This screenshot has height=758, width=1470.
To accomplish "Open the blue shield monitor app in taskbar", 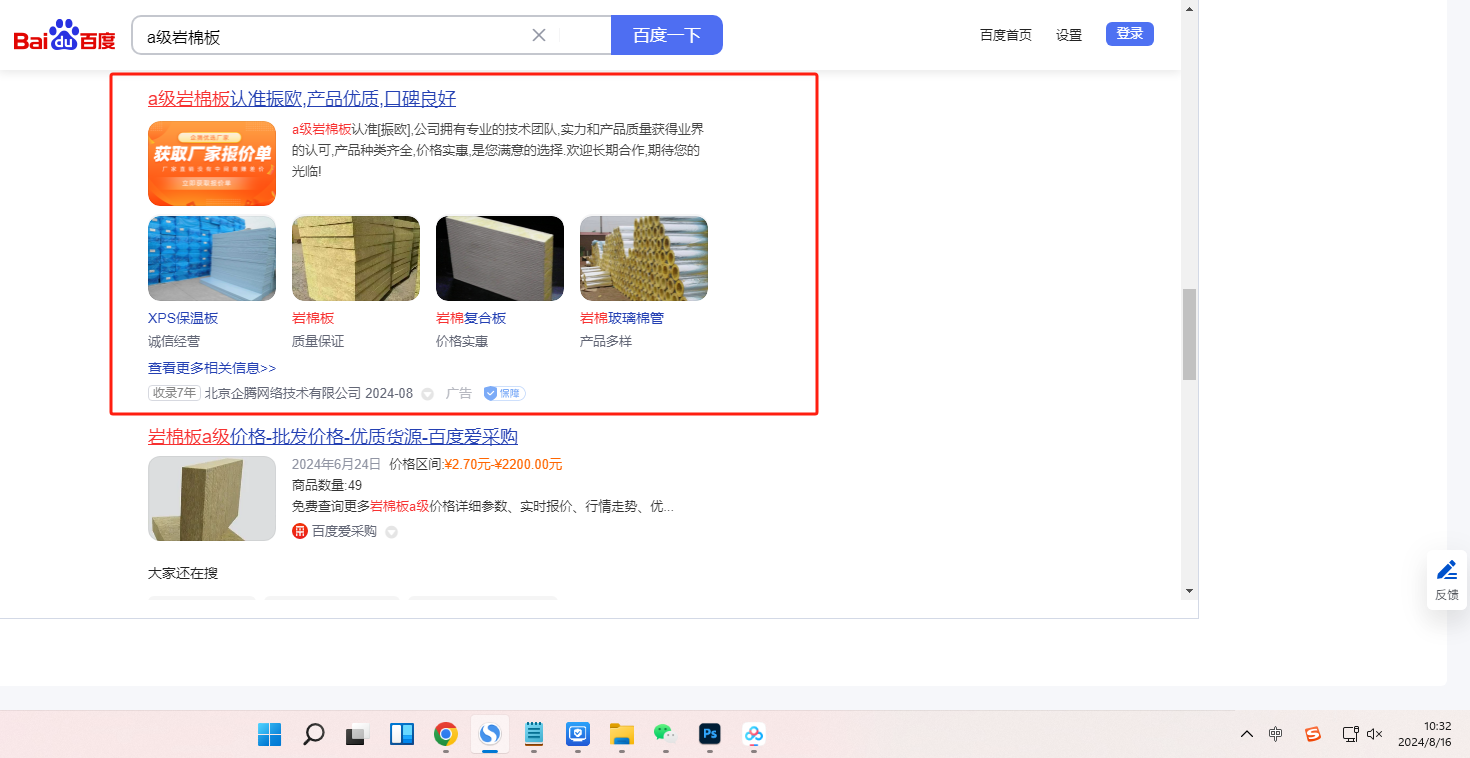I will 578,735.
